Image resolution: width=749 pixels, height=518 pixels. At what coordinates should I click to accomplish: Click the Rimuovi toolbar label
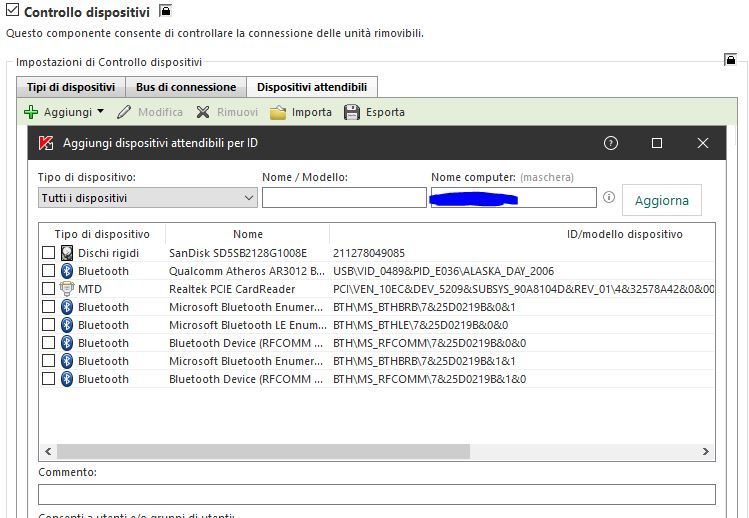(x=237, y=112)
